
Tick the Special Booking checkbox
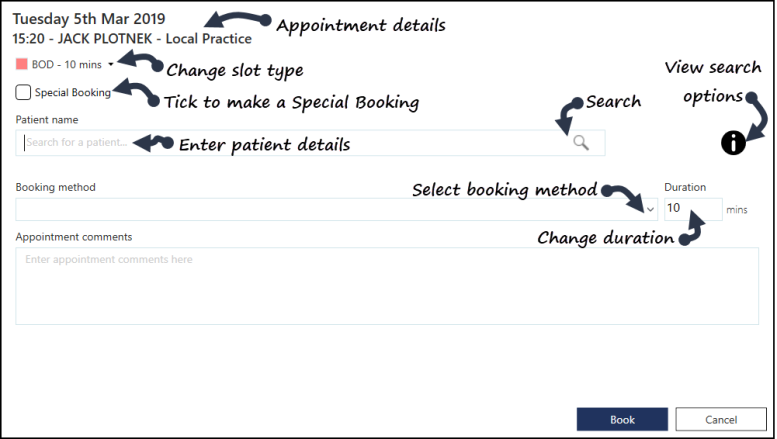(x=23, y=92)
